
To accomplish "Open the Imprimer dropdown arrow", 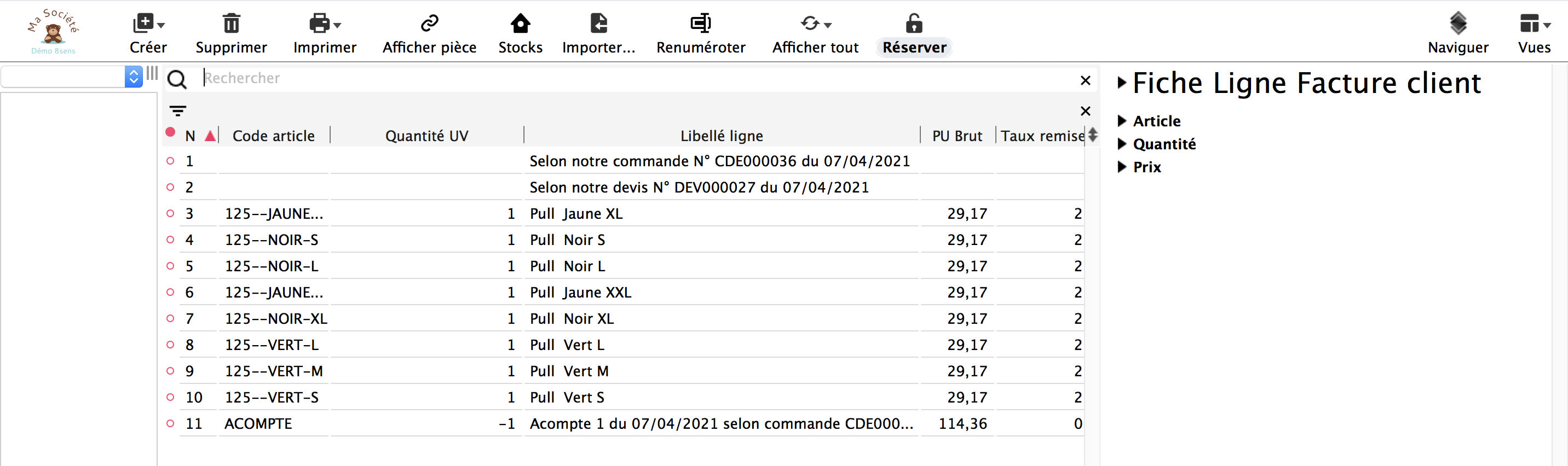I will (x=337, y=26).
